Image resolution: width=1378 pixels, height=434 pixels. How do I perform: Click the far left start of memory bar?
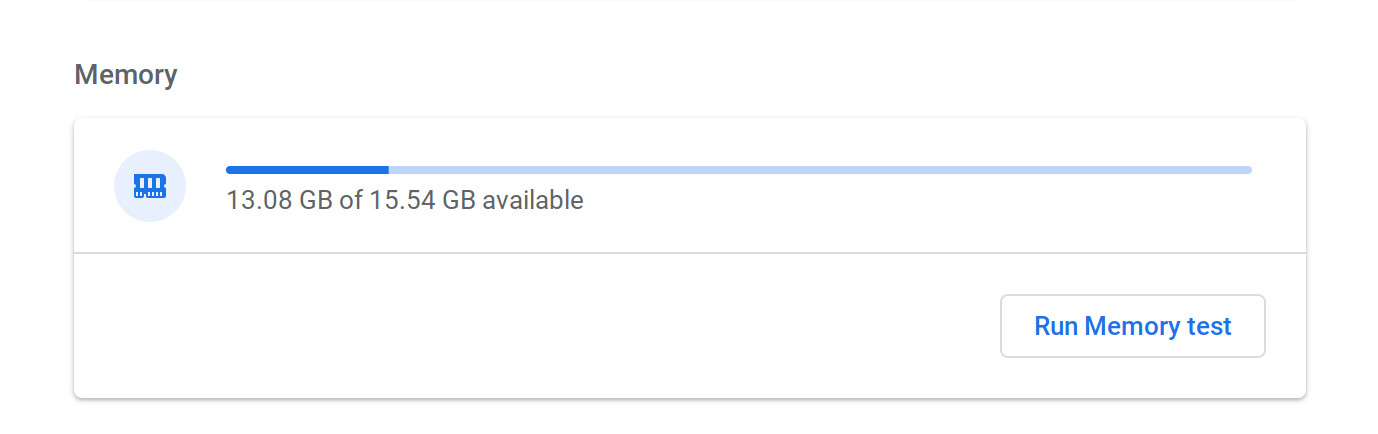[x=229, y=170]
